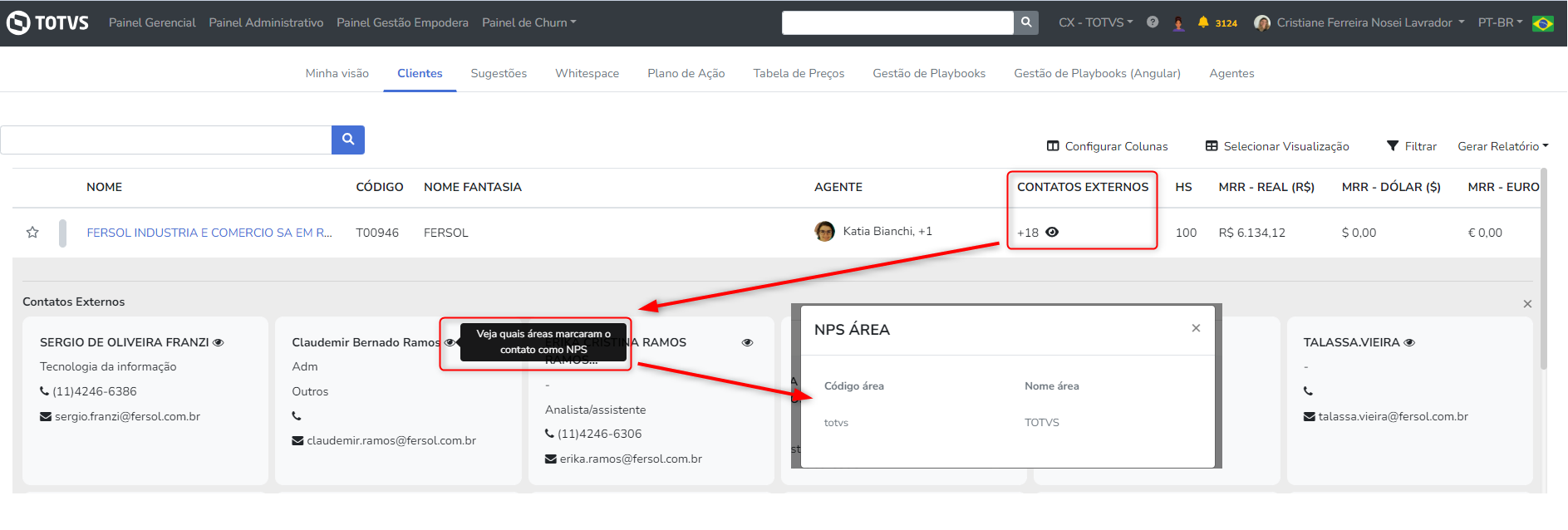Click MRR - REAL (R$) column header
This screenshot has height=530, width=1568.
(x=1266, y=187)
